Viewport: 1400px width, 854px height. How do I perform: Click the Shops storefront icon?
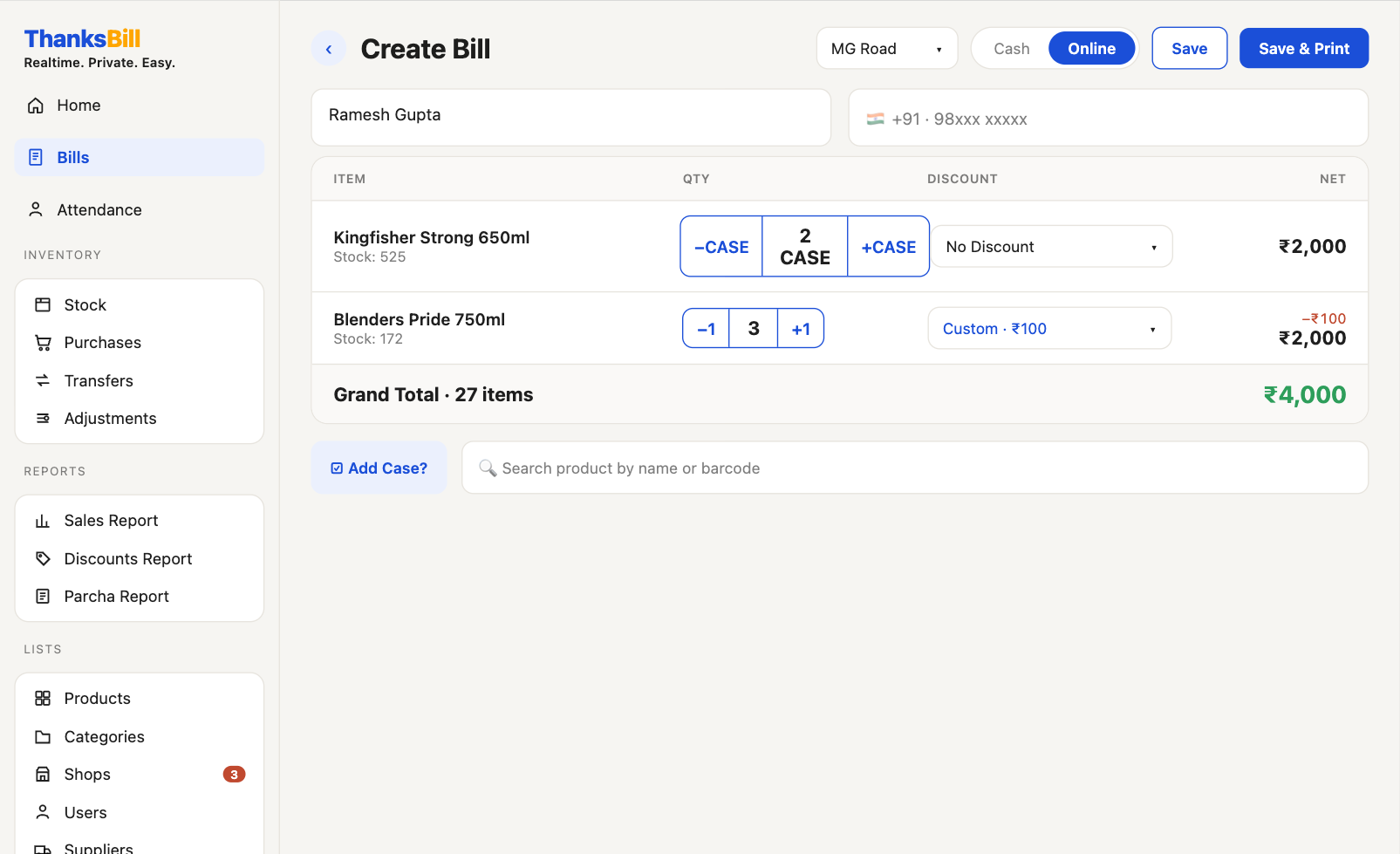[x=43, y=775]
